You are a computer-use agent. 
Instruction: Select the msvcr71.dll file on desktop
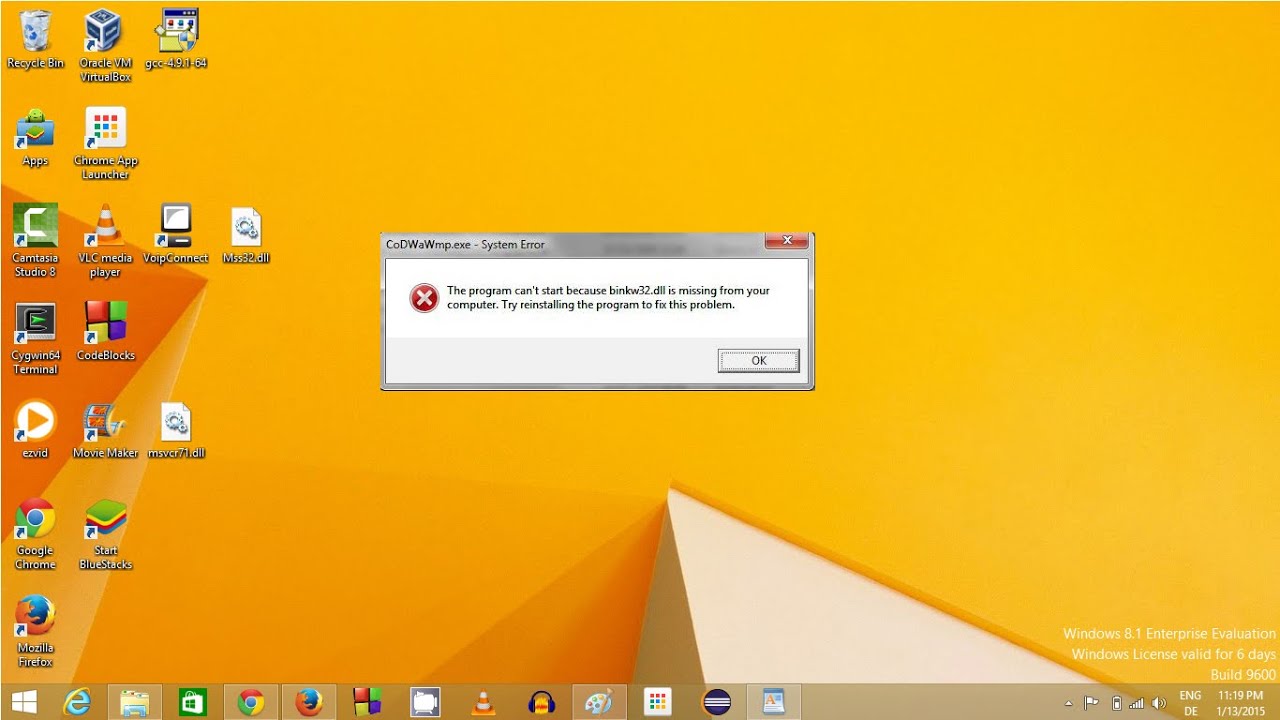click(x=176, y=430)
